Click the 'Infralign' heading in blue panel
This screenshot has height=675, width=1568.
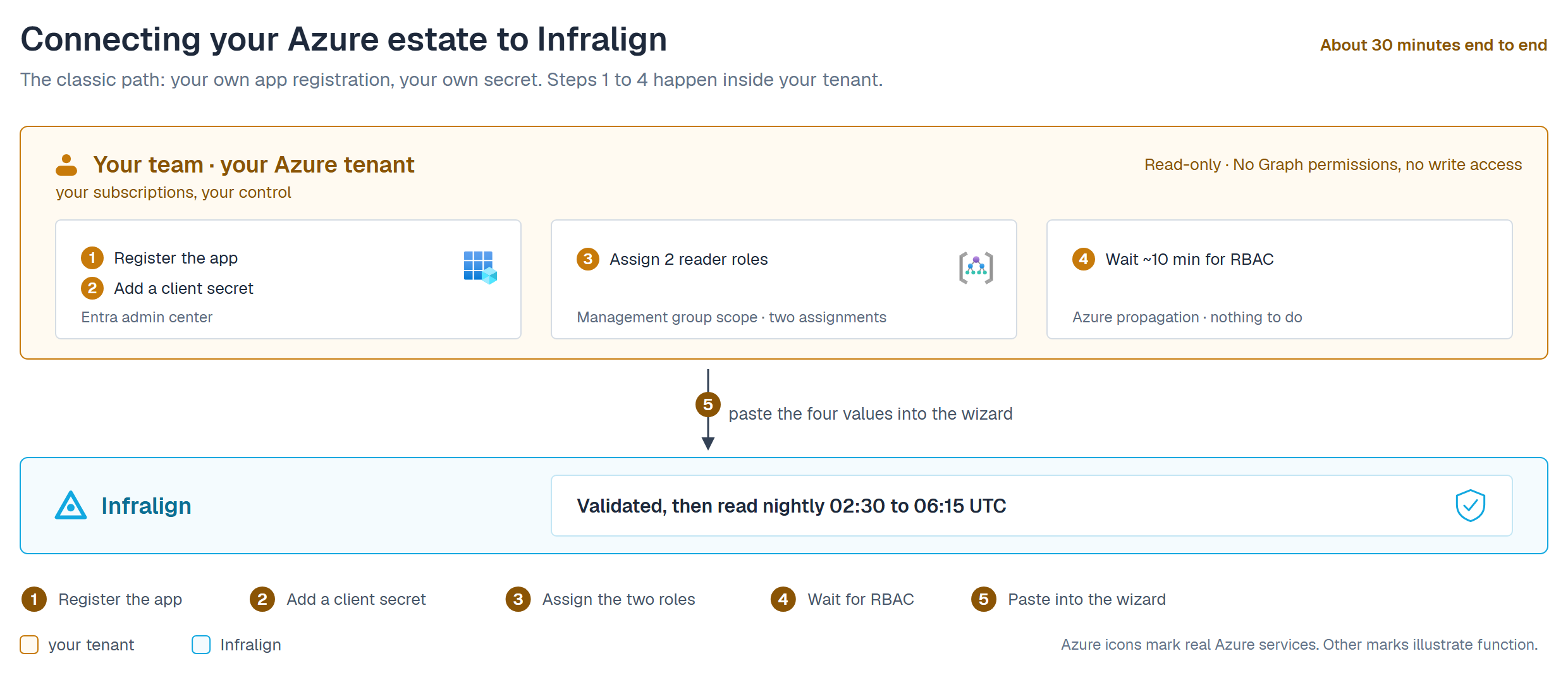pyautogui.click(x=147, y=506)
